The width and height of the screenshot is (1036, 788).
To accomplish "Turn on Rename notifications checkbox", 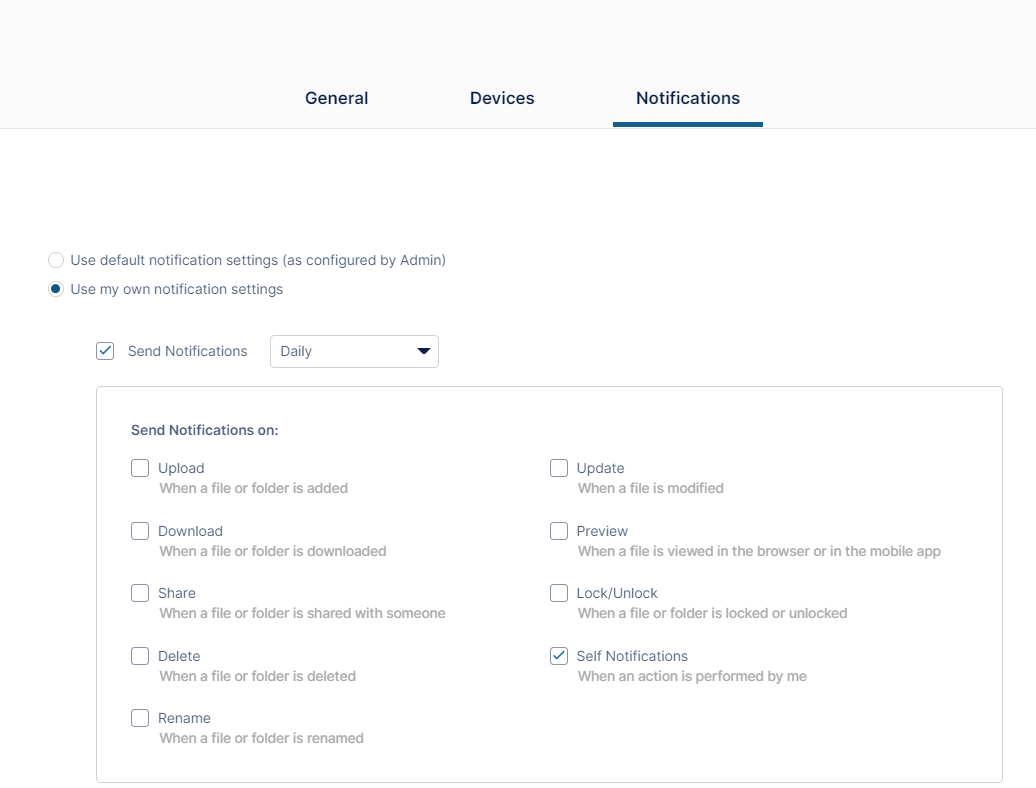I will pos(140,718).
